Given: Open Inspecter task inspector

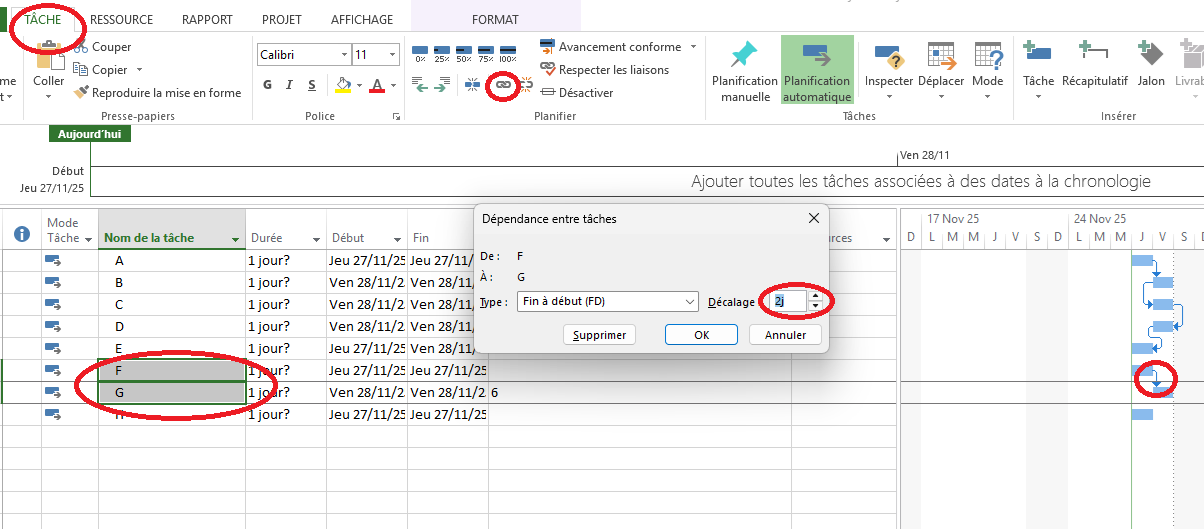Looking at the screenshot, I should [x=889, y=71].
